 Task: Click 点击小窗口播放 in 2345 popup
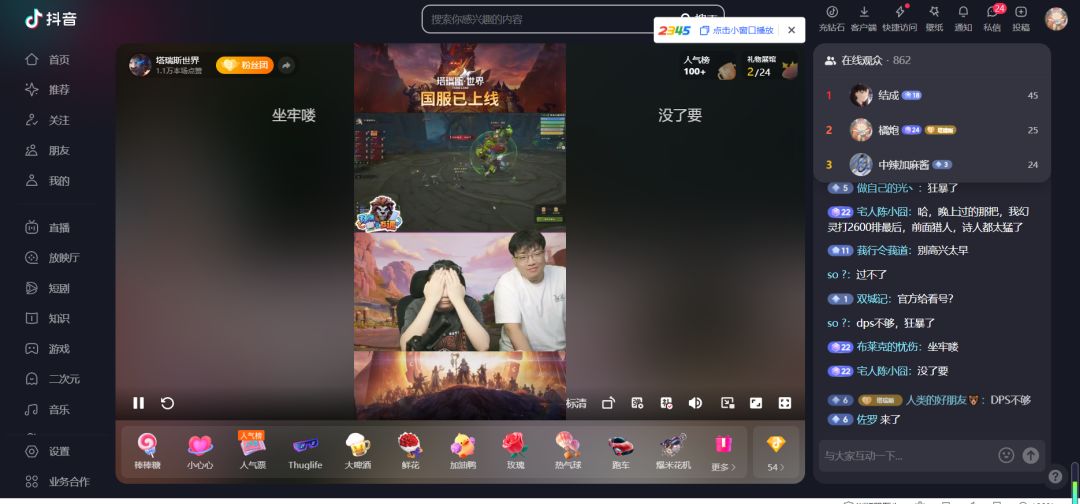click(736, 30)
